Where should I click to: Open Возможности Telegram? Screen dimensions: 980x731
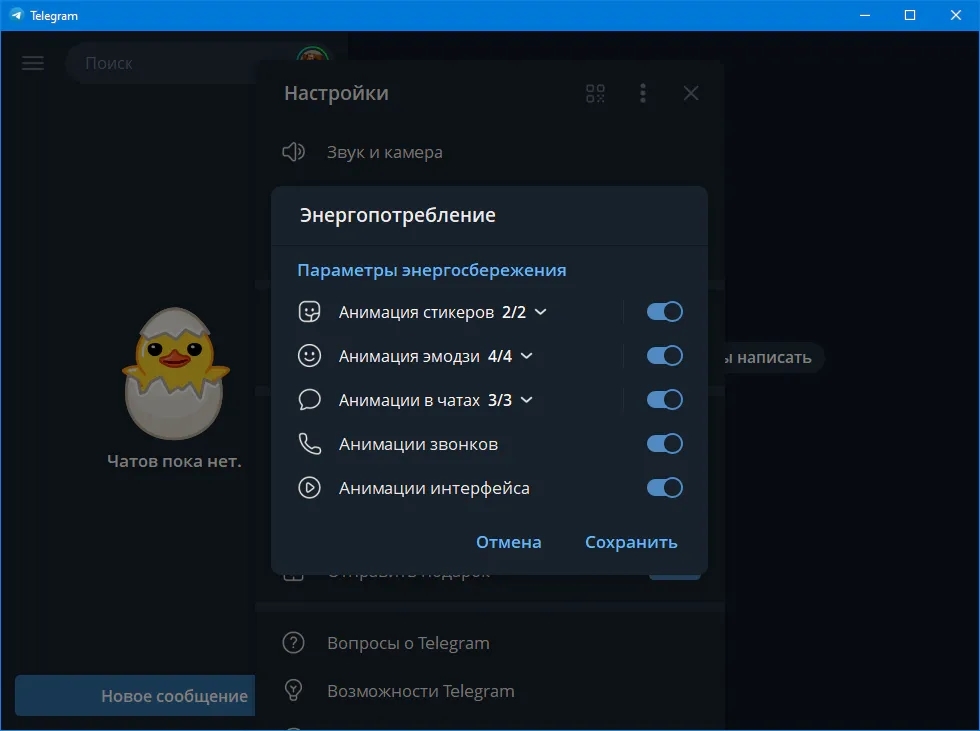(490, 691)
